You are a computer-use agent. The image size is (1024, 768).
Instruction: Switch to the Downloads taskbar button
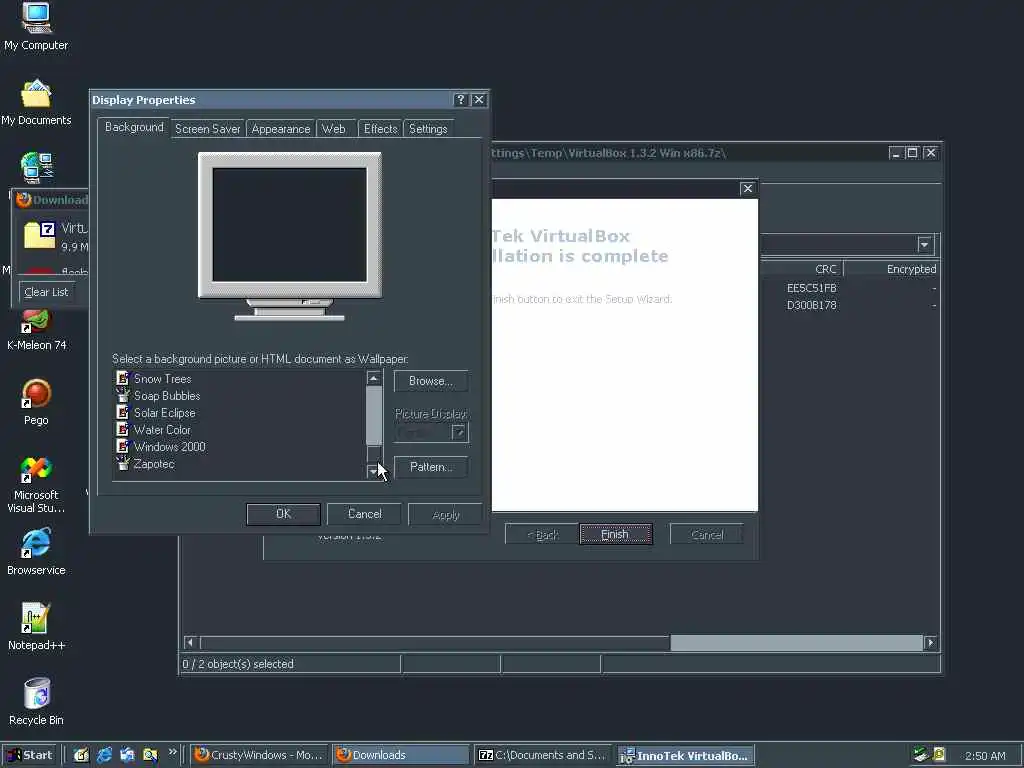401,755
